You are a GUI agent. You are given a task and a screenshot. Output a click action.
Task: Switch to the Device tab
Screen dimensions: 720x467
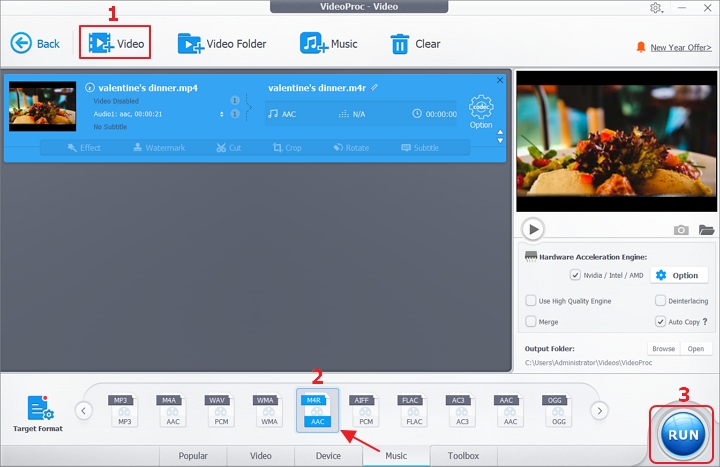tap(328, 456)
